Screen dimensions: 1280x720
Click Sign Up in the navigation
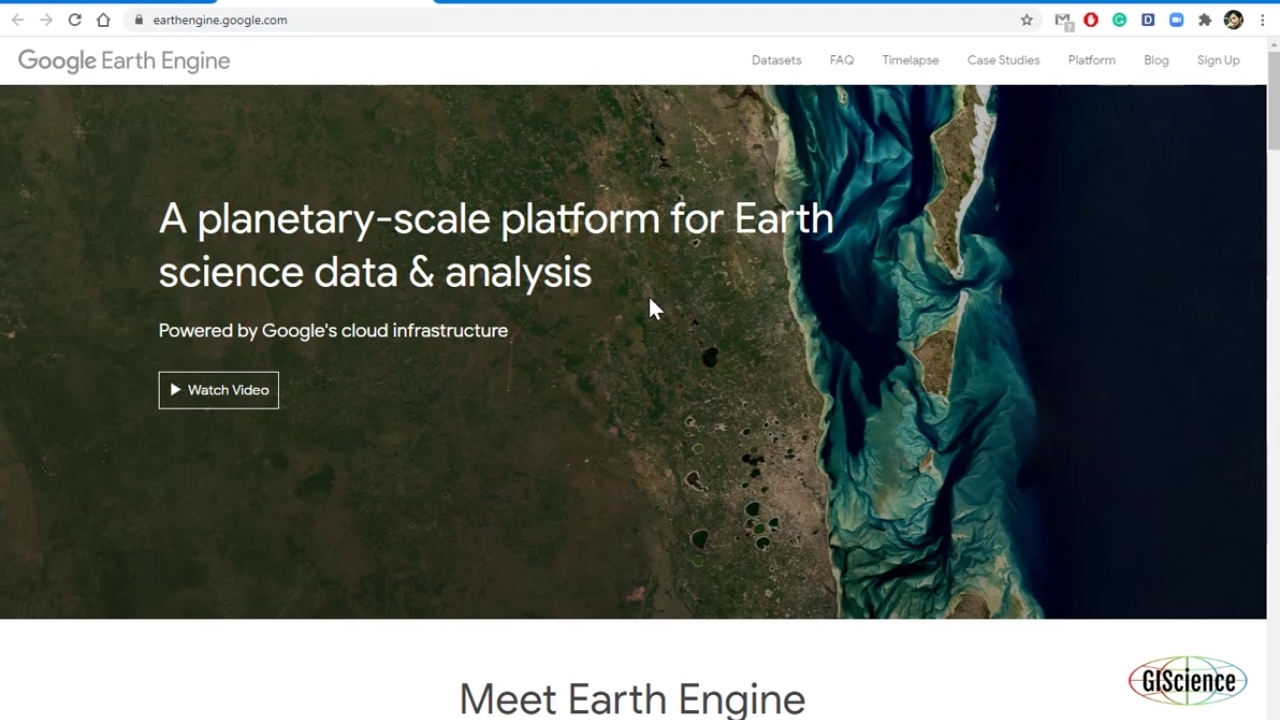[x=1218, y=60]
